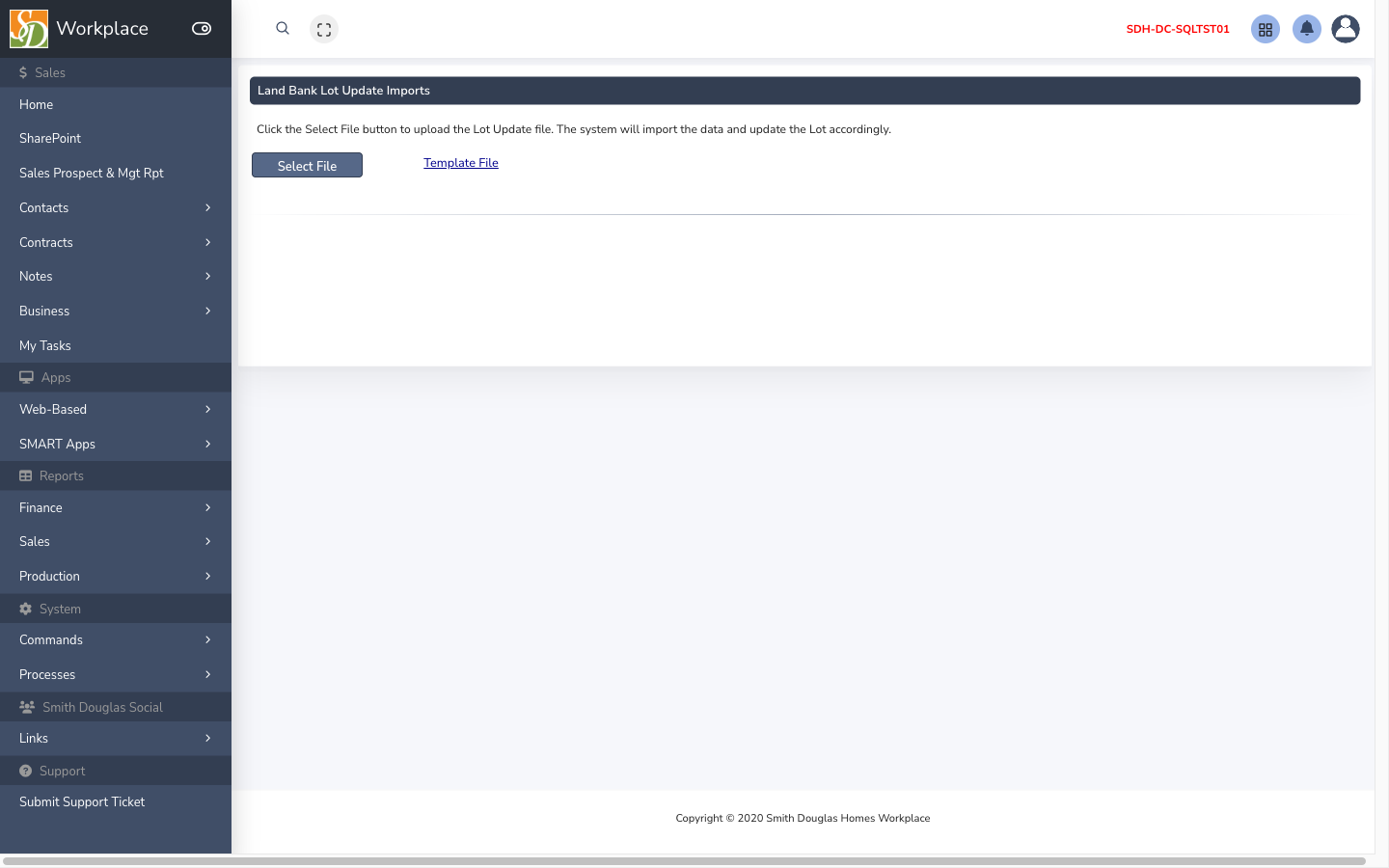Click the monitor Apps section icon
Image resolution: width=1389 pixels, height=868 pixels.
26,377
